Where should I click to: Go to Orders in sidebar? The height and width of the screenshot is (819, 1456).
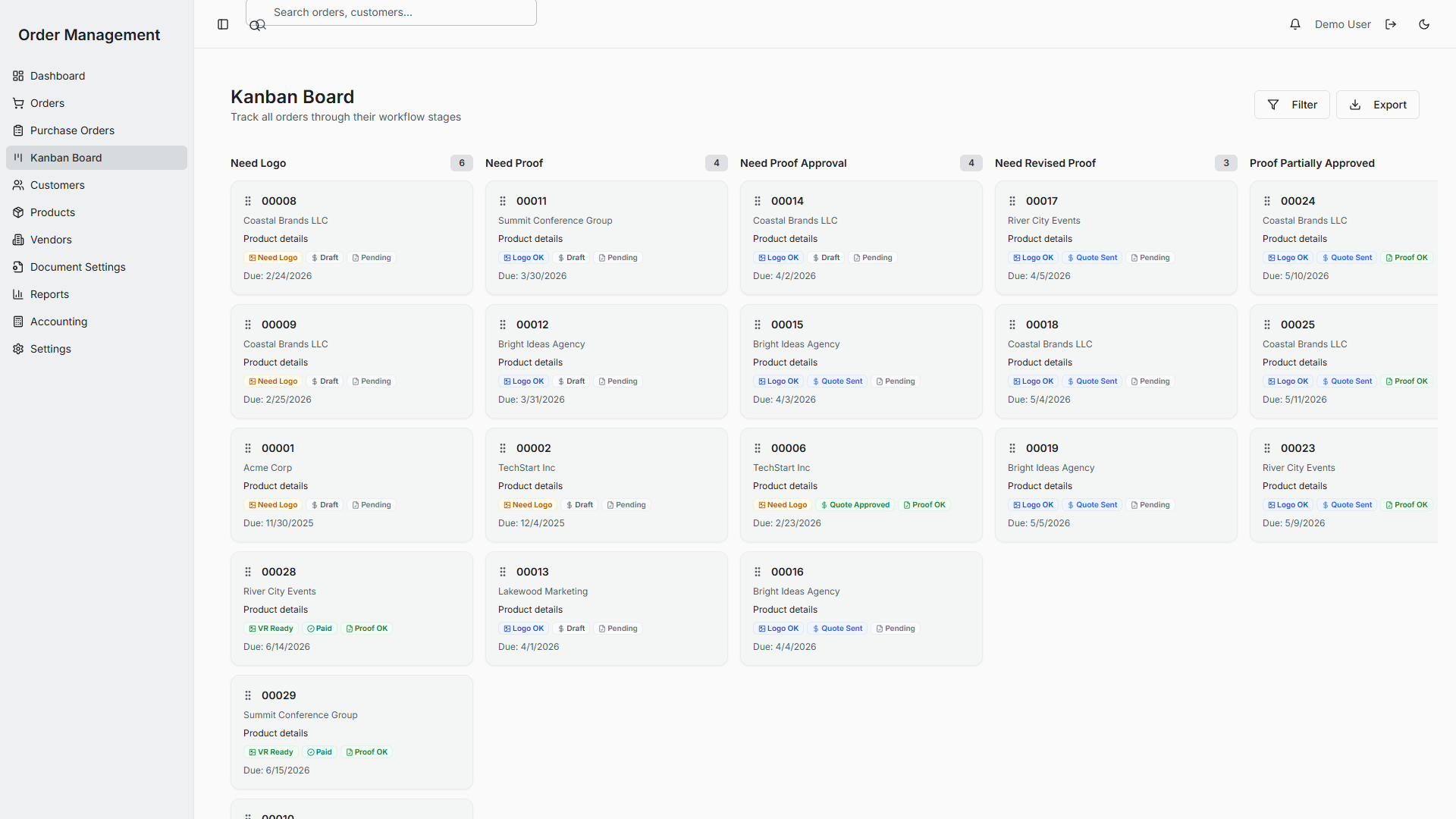click(x=96, y=103)
